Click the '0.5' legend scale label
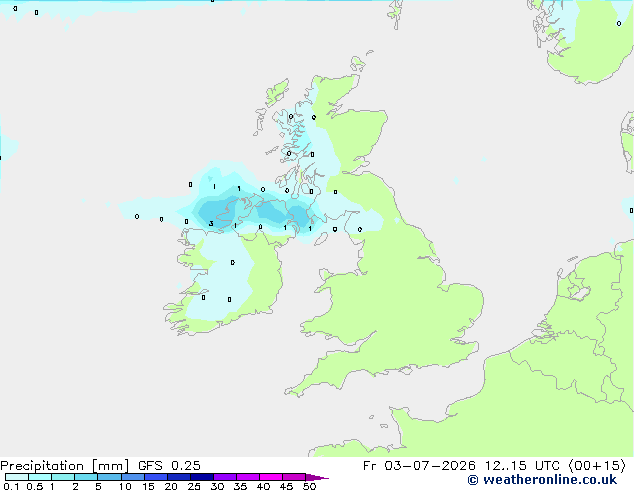 click(35, 486)
